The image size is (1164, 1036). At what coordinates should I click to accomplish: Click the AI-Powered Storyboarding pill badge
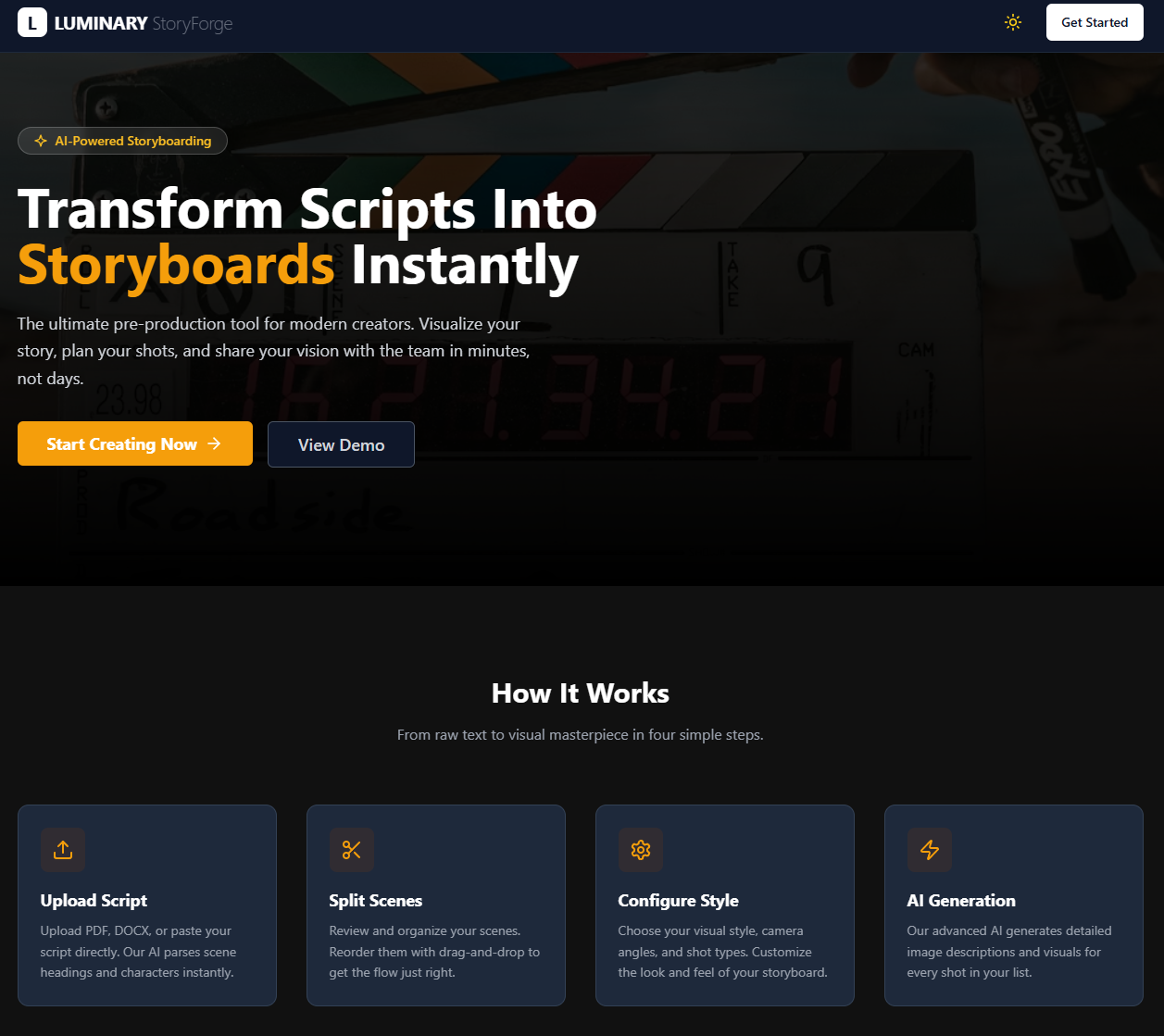point(122,140)
